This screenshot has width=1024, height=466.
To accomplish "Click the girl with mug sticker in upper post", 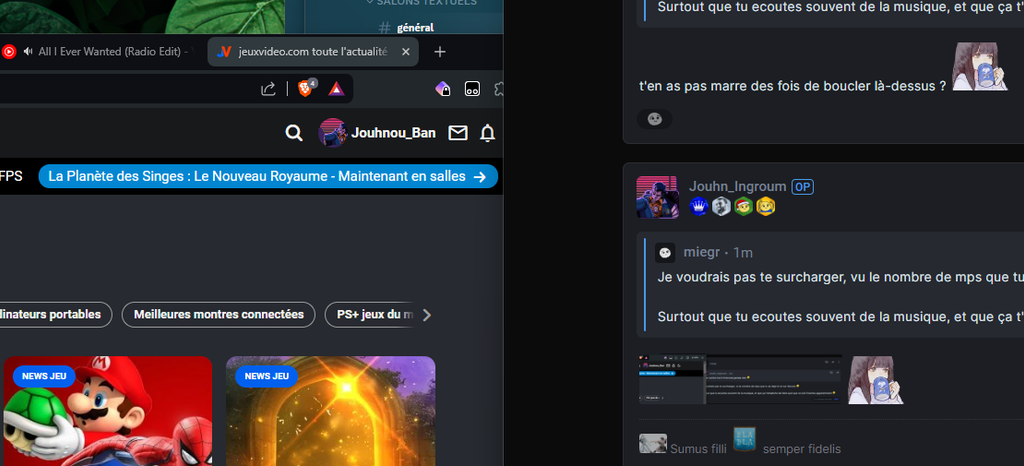I will pos(980,67).
